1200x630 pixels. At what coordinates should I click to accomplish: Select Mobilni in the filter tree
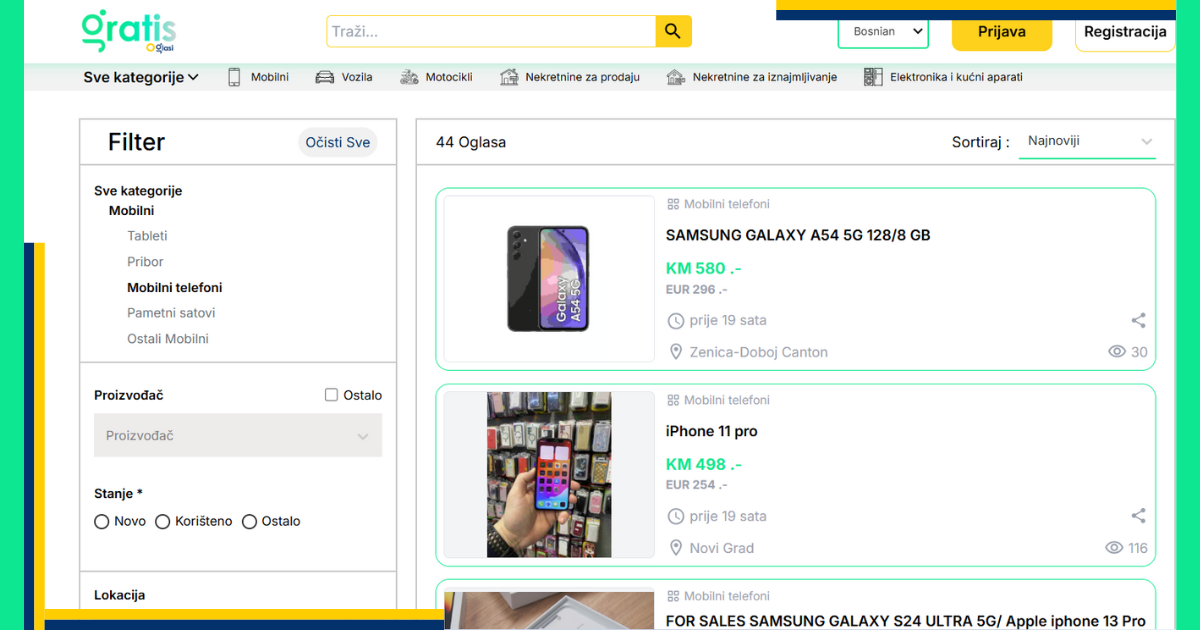pos(131,211)
